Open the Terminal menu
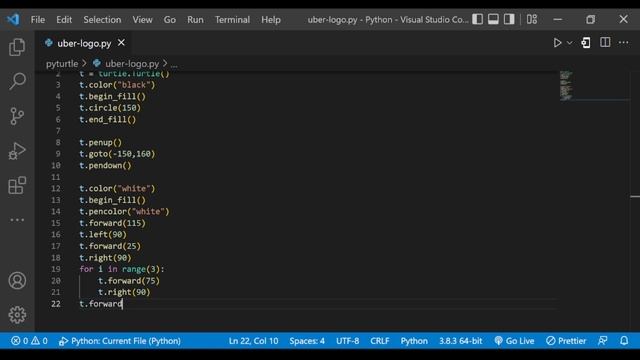The width and height of the screenshot is (640, 360). [x=232, y=20]
